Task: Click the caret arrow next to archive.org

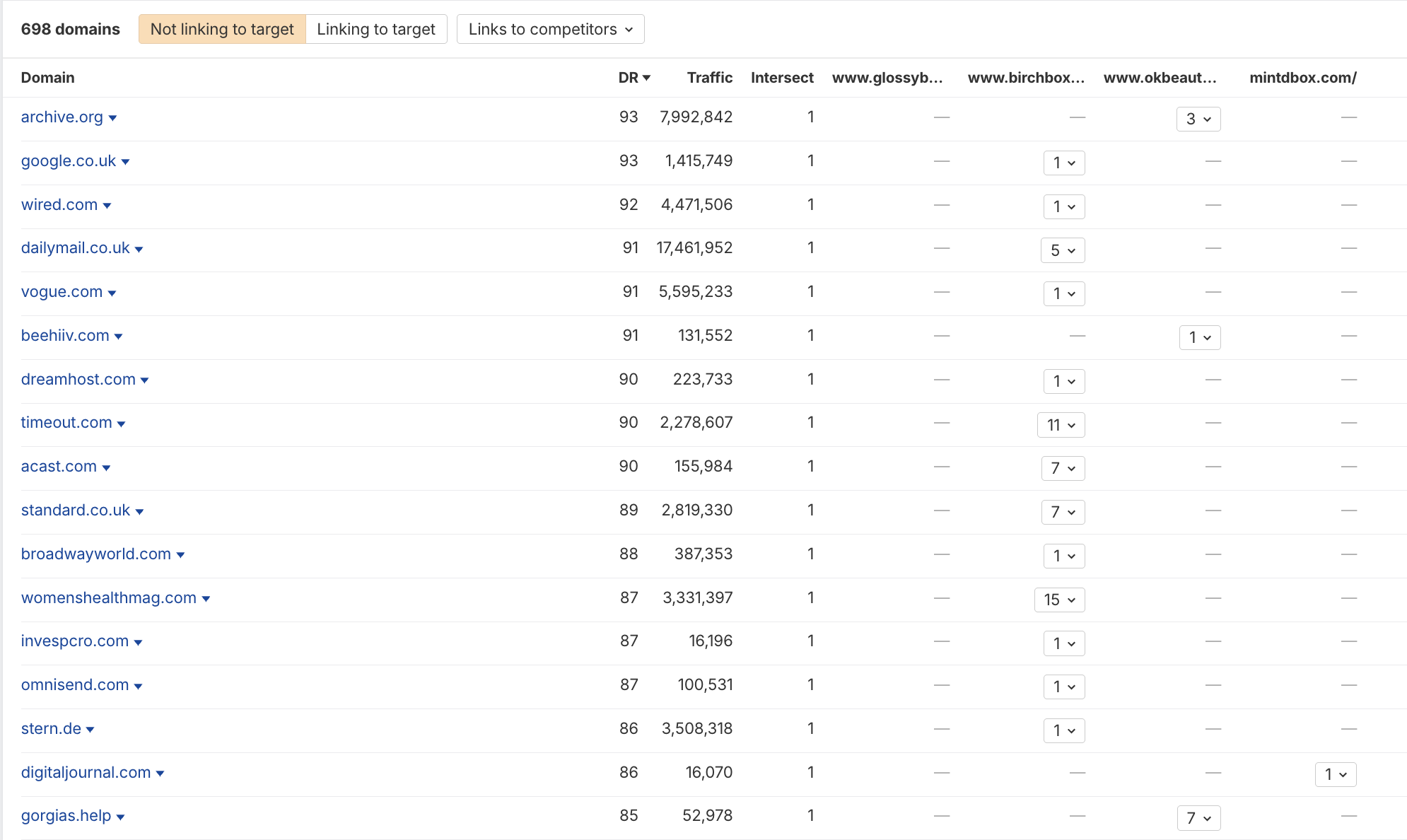Action: (112, 118)
